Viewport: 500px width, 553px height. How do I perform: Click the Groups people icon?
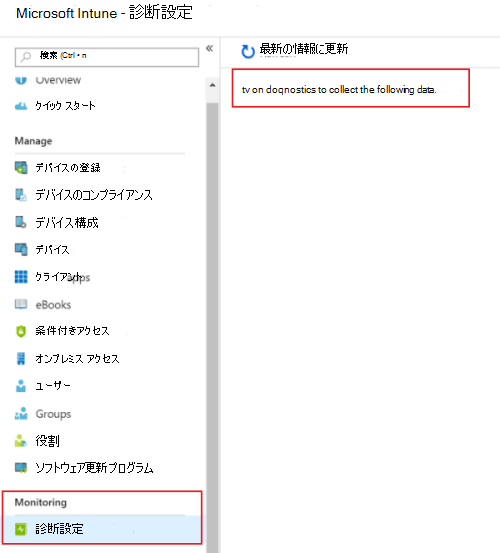(21, 413)
